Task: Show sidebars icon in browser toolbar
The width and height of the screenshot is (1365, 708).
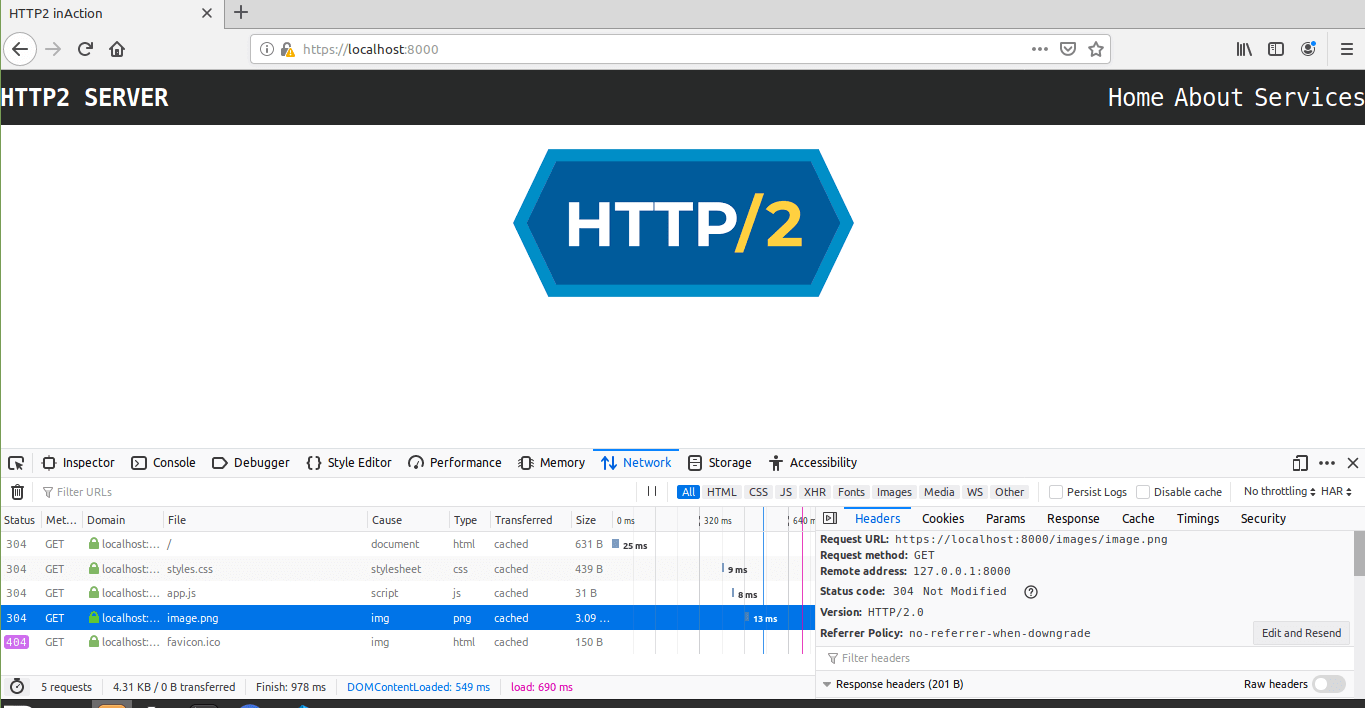Action: (1276, 49)
